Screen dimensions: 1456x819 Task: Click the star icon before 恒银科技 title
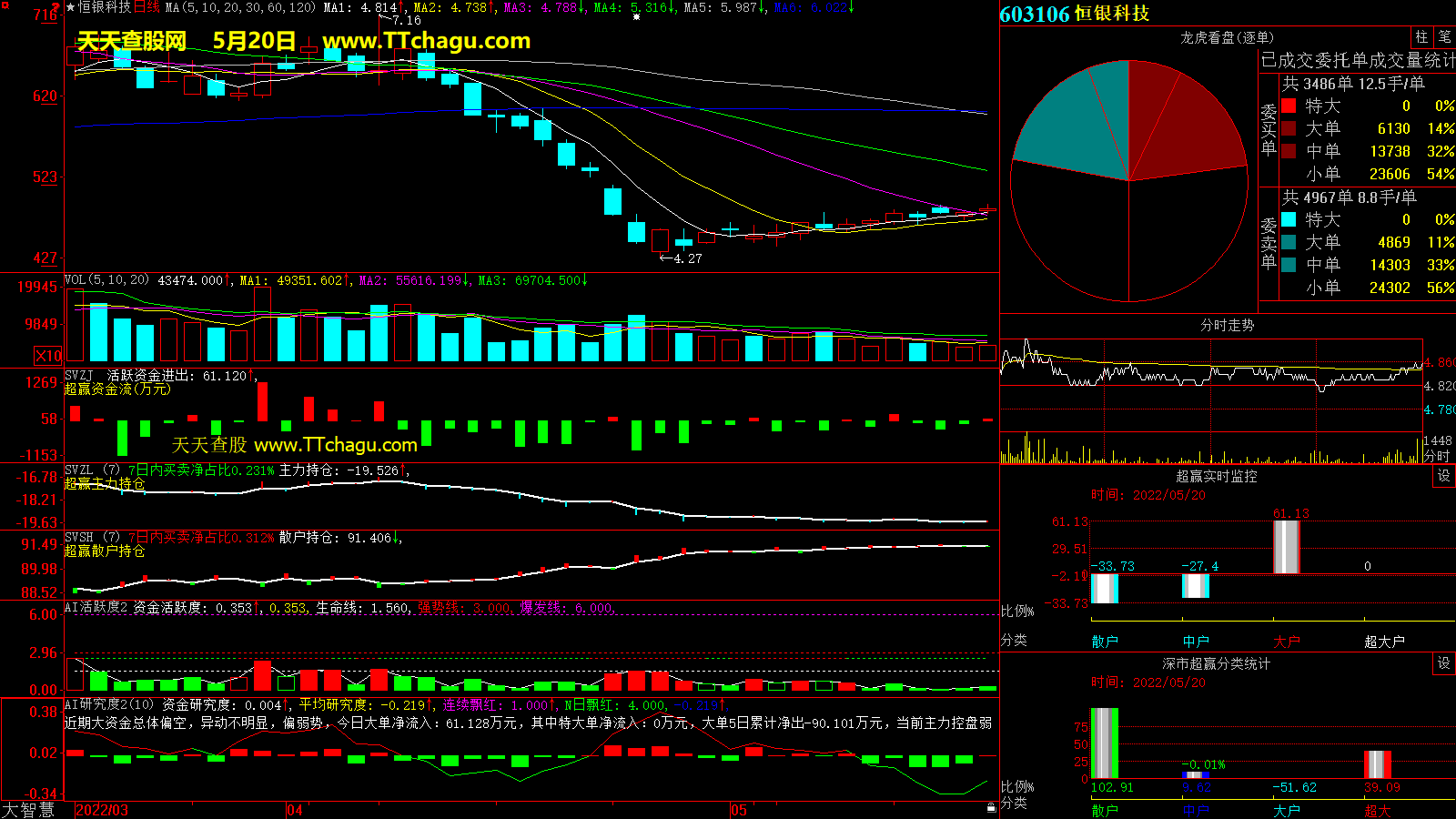coord(71,7)
